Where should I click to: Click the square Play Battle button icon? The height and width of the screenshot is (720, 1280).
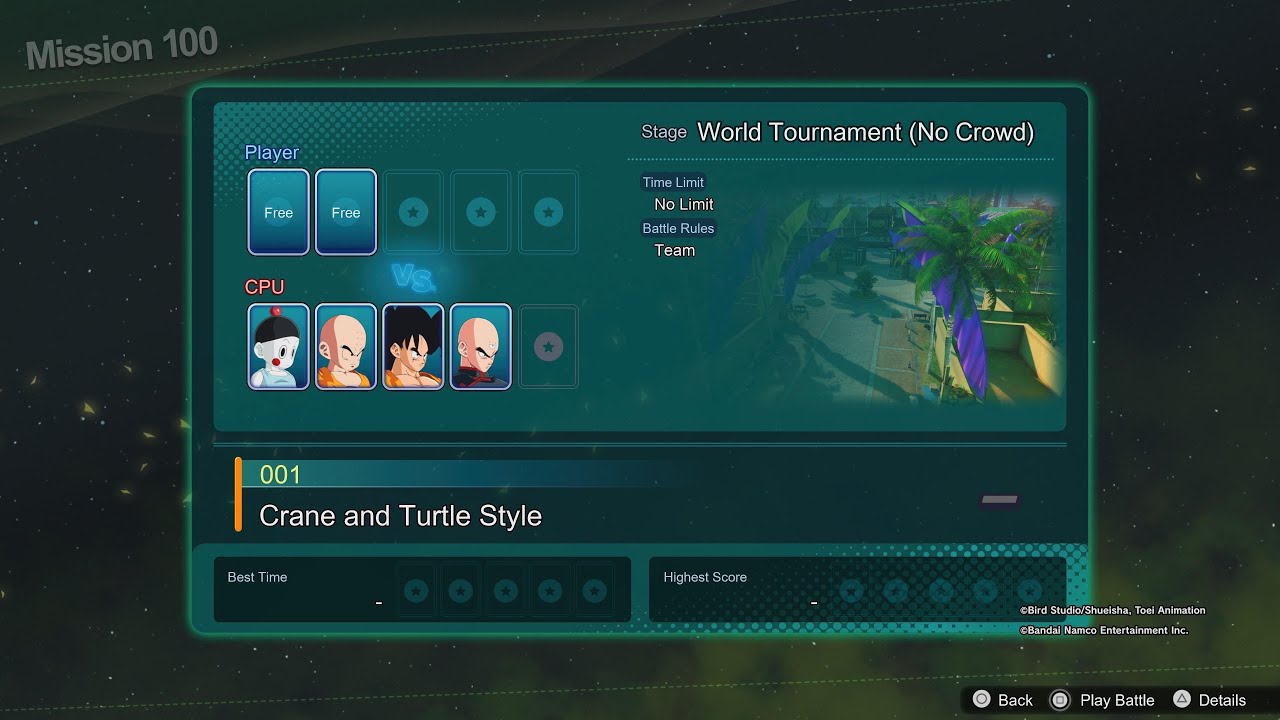coord(1060,700)
